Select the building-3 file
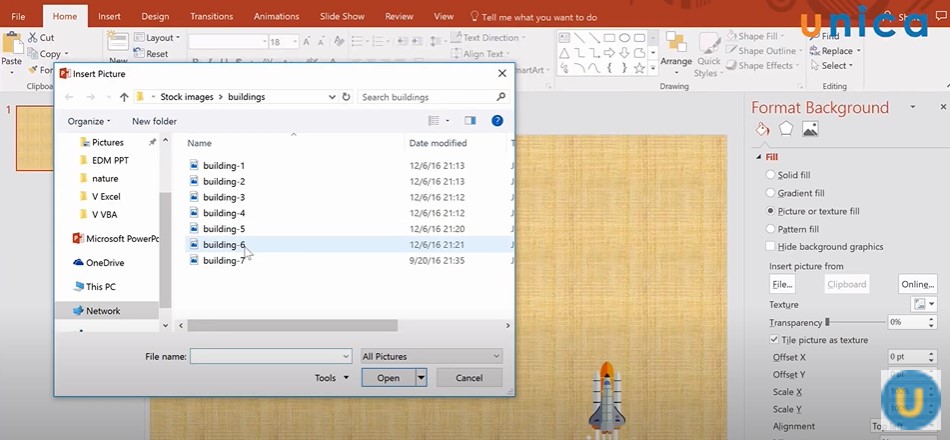Screen dimensions: 950x440 click(x=223, y=197)
